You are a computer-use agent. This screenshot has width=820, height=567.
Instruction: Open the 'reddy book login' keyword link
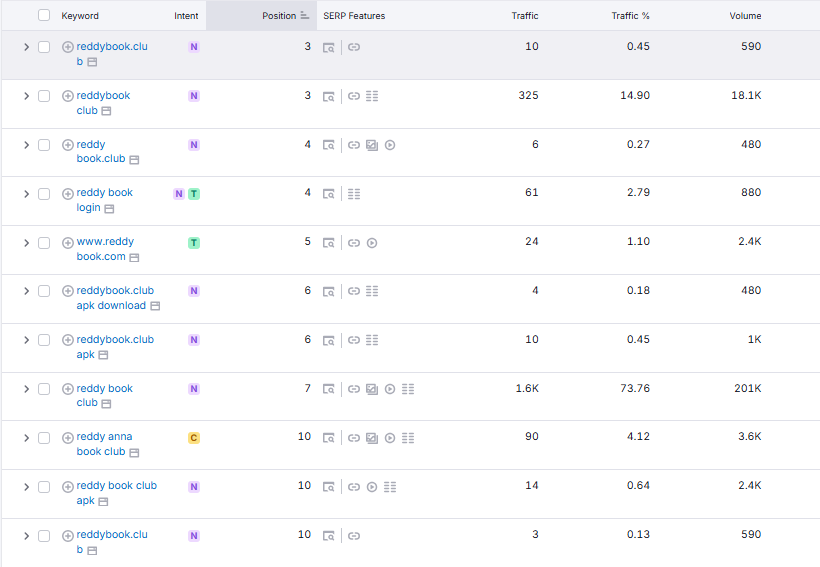104,200
